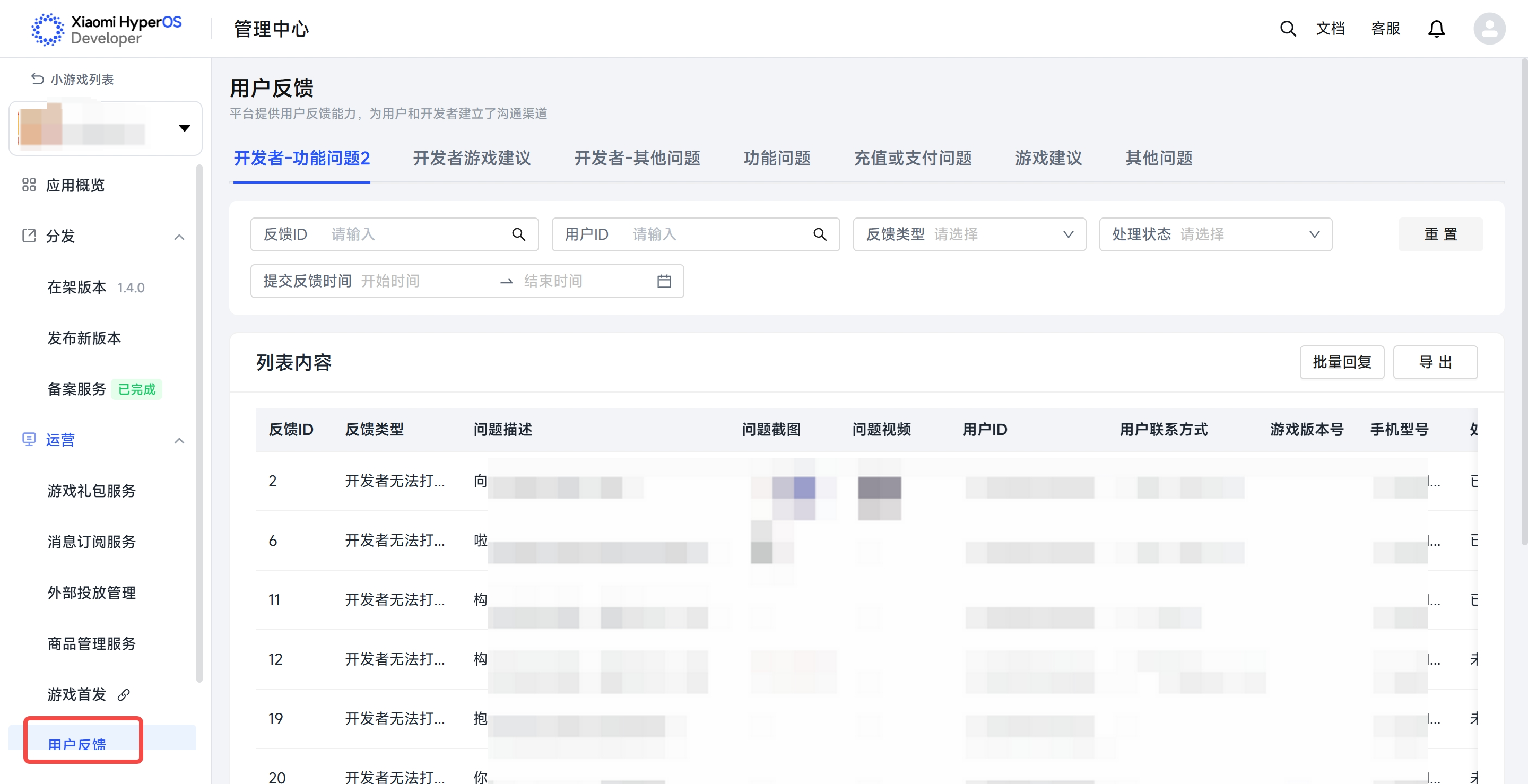The image size is (1528, 784).
Task: Open the user avatar menu
Action: tap(1489, 29)
